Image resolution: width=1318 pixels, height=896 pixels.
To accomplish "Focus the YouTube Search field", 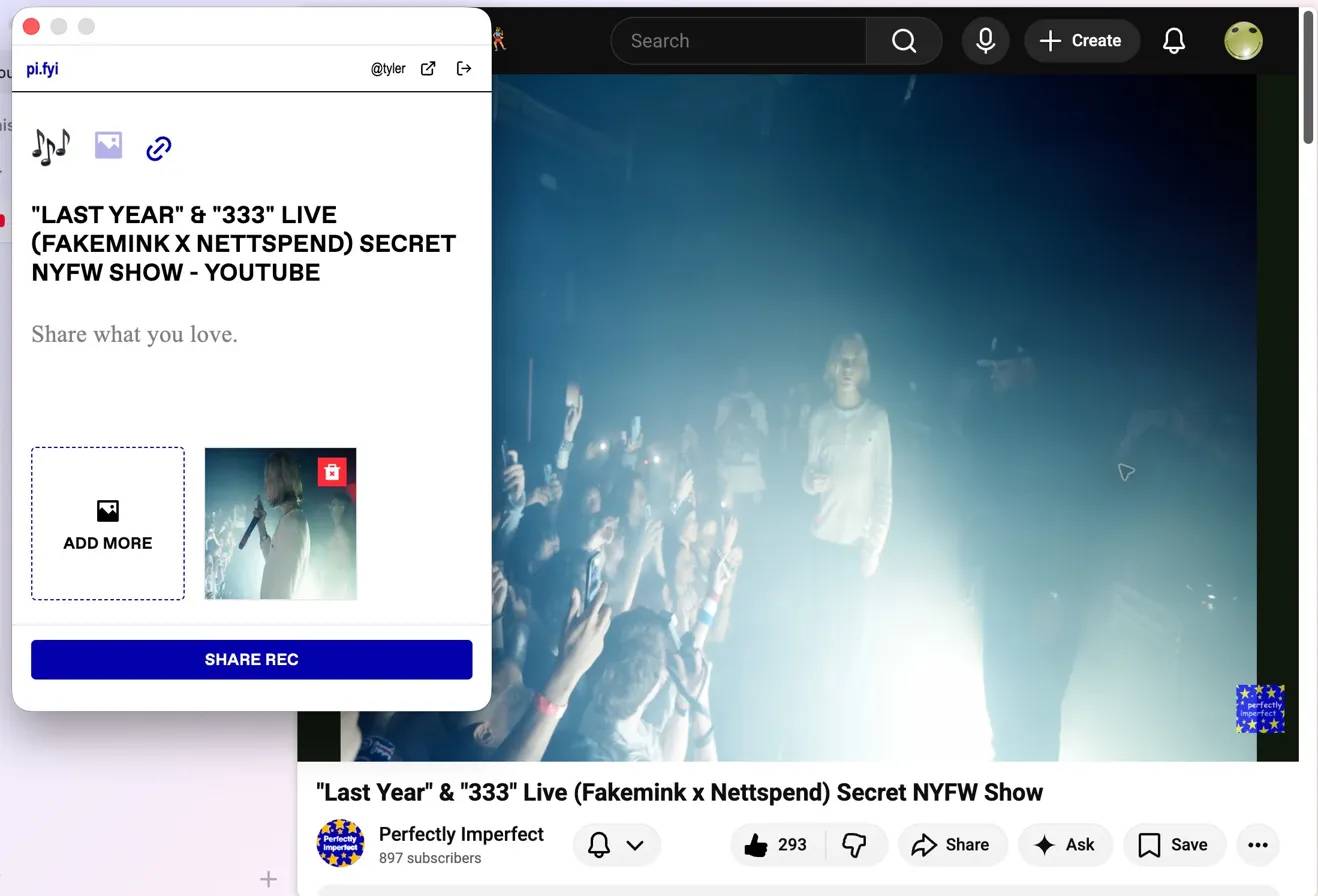I will point(738,41).
